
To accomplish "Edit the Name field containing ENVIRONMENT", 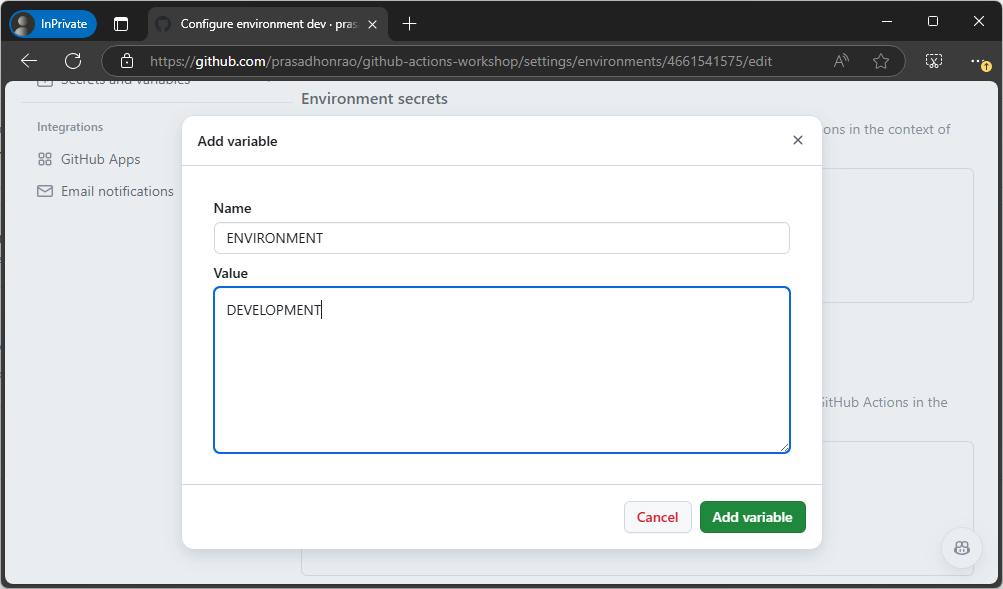I will pyautogui.click(x=501, y=238).
